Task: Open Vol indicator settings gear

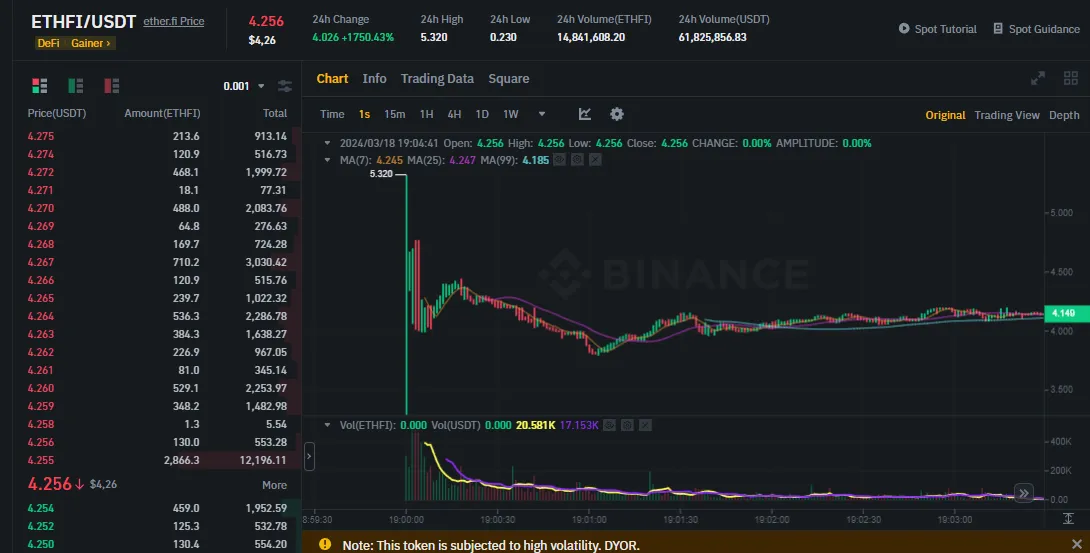Action: 628,424
